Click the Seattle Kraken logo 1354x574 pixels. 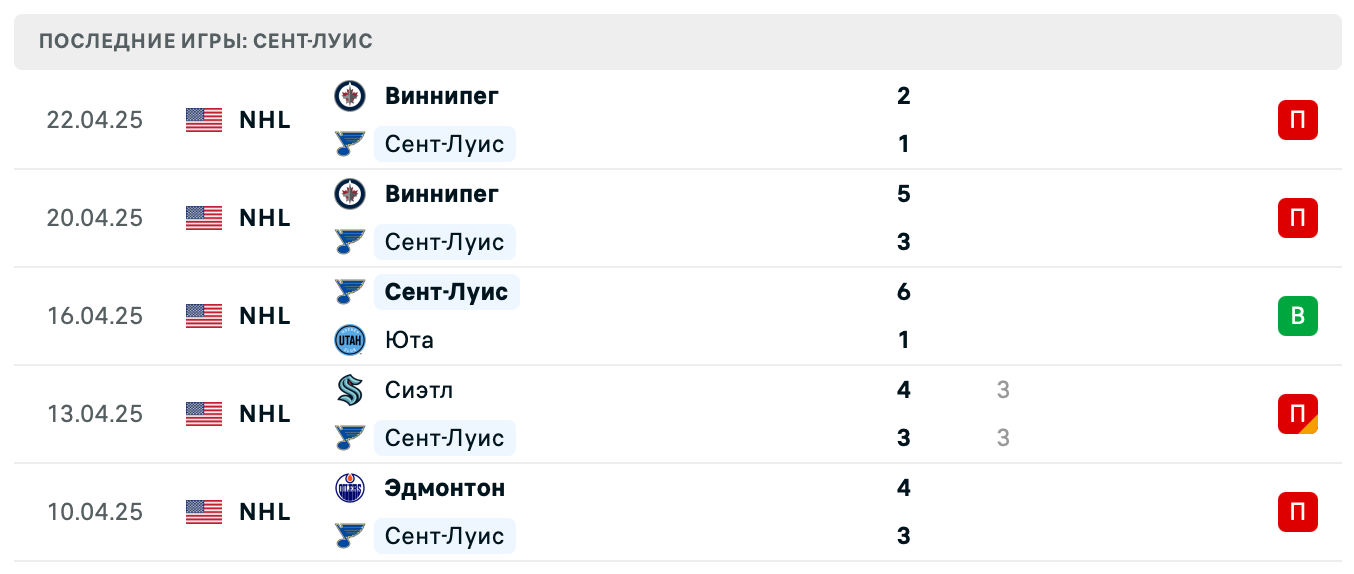[x=350, y=390]
